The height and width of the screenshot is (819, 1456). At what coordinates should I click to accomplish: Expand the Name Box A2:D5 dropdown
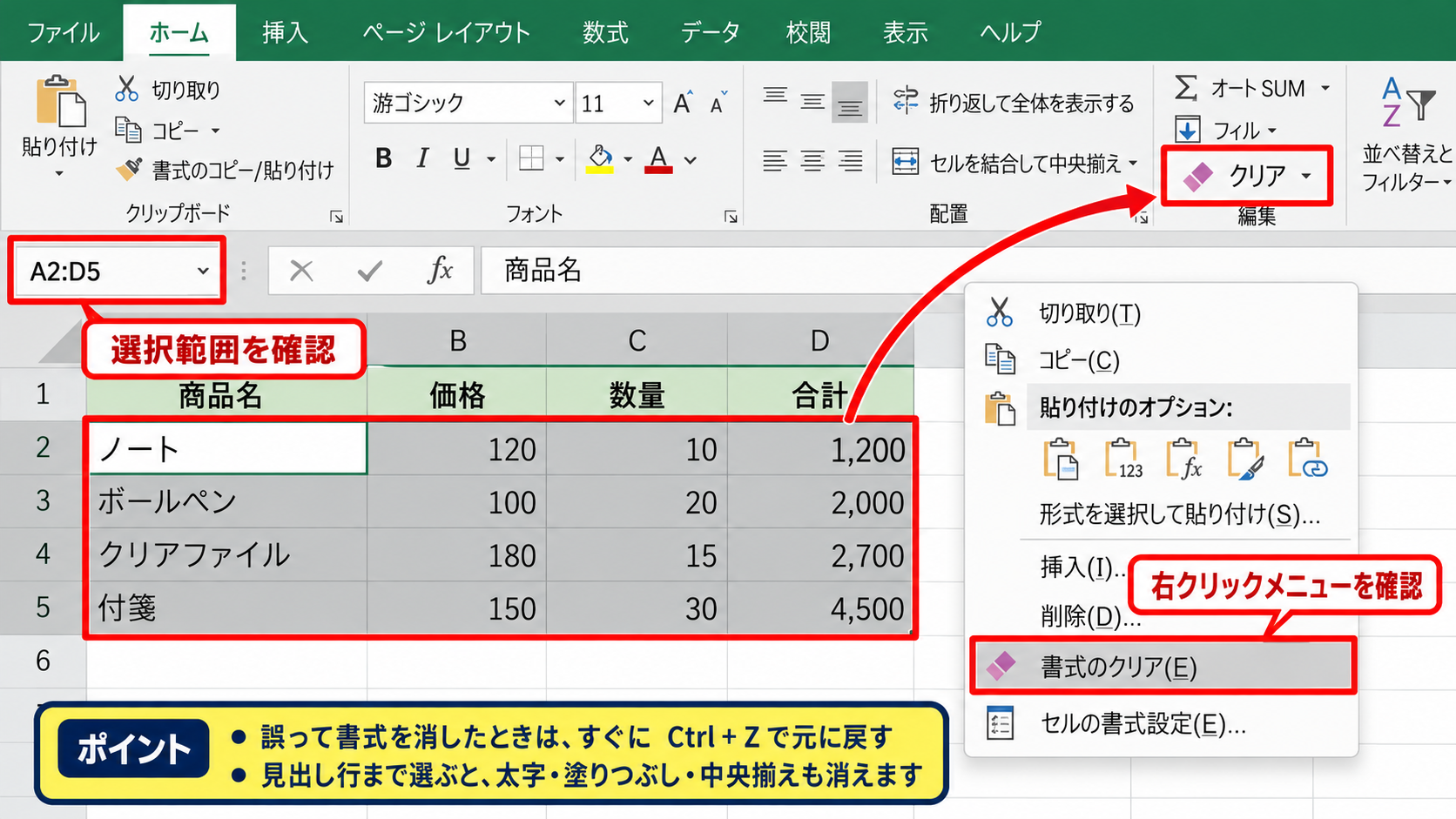pyautogui.click(x=203, y=271)
